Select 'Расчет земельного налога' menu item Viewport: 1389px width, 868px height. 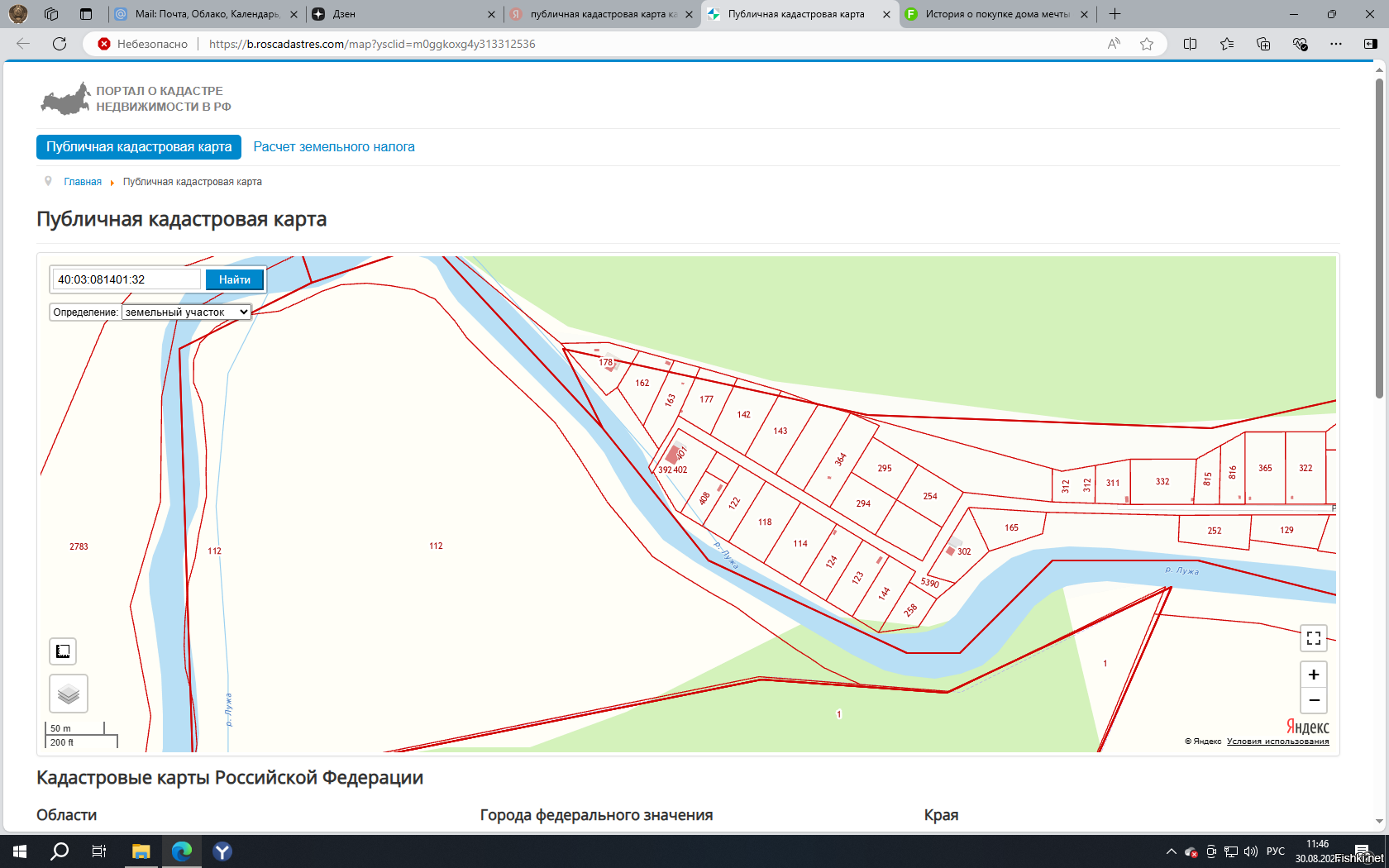tap(334, 147)
